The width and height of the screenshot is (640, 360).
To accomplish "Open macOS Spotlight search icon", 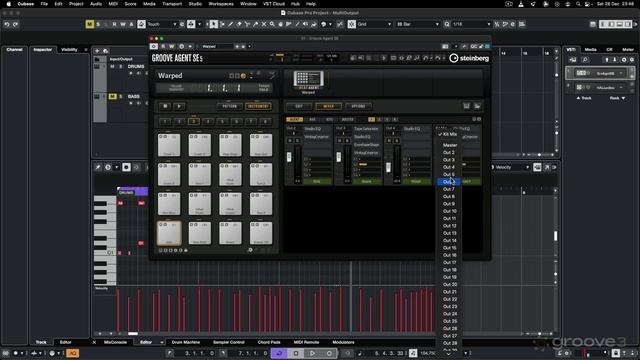I will point(578,4).
